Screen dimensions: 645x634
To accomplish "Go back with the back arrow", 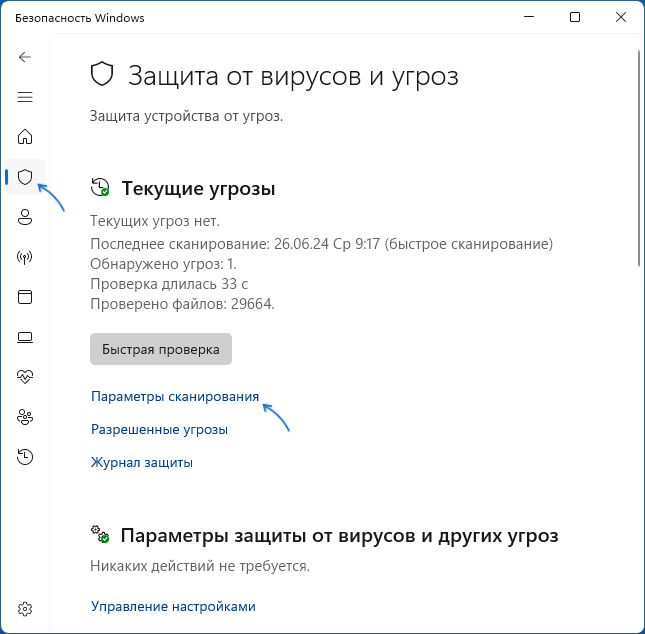I will point(25,57).
